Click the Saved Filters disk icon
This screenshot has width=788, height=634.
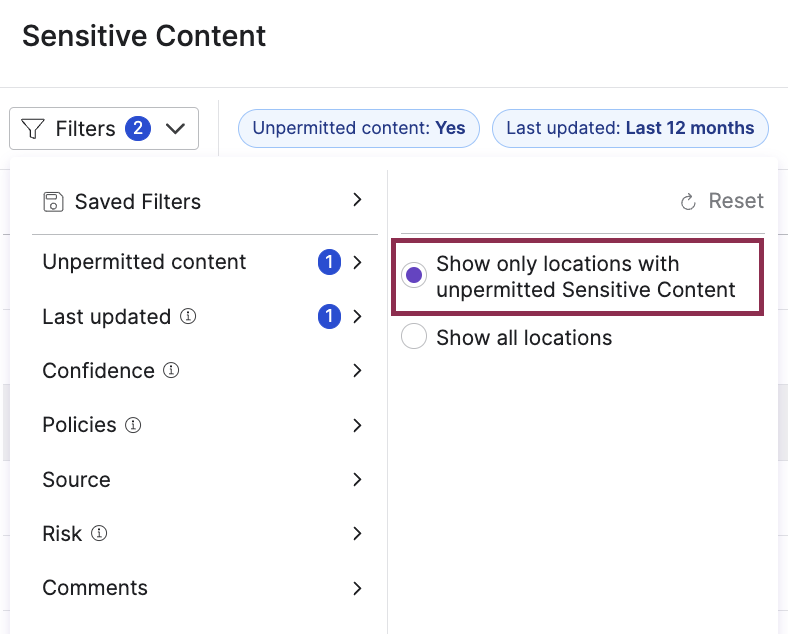53,202
